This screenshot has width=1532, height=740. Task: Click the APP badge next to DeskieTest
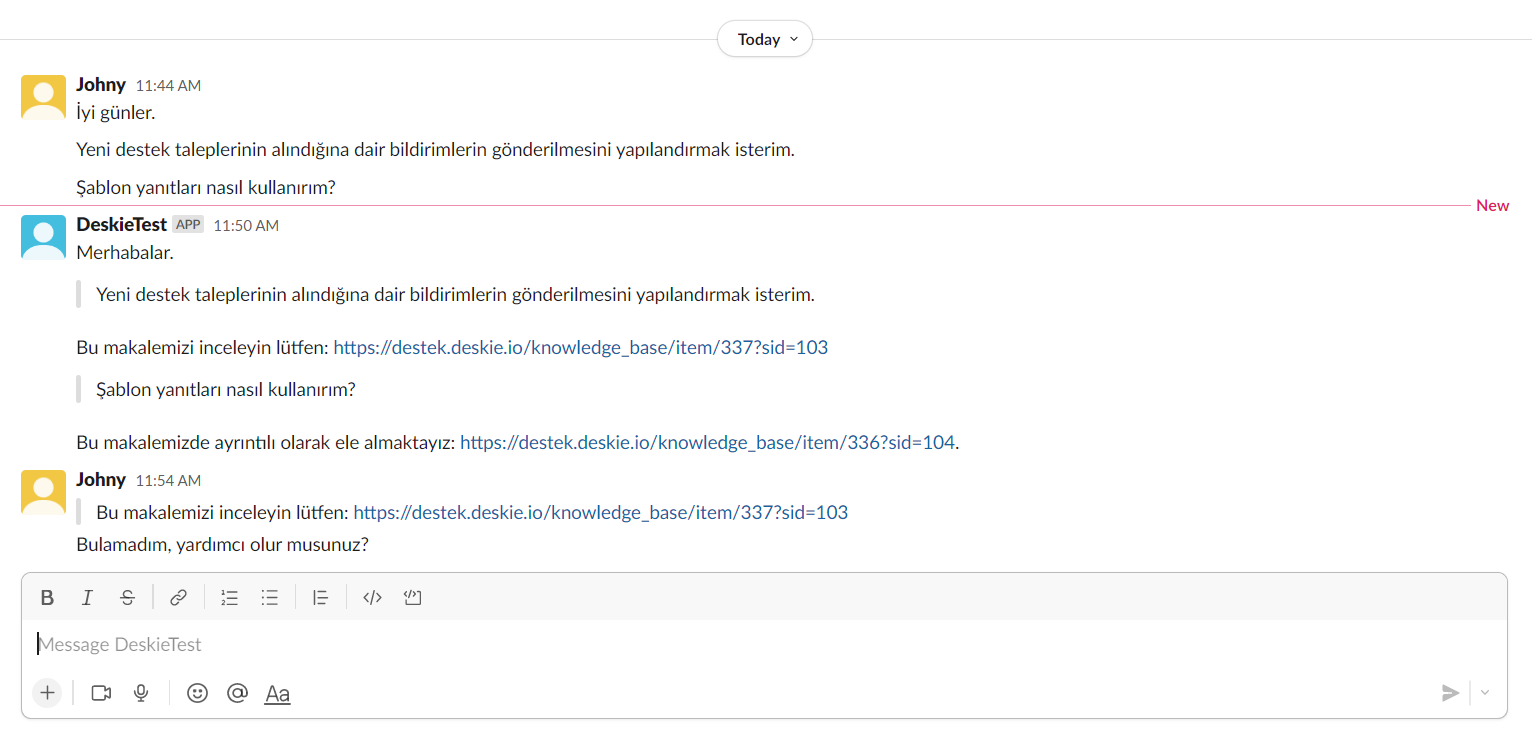tap(188, 225)
